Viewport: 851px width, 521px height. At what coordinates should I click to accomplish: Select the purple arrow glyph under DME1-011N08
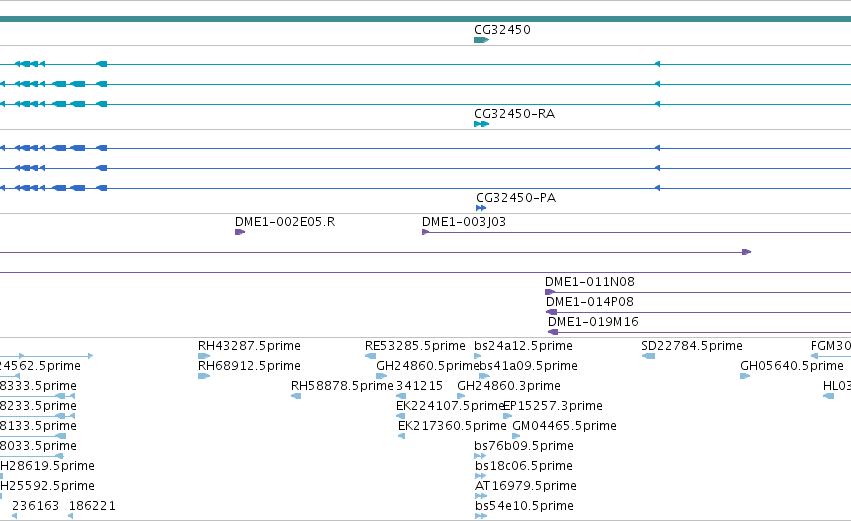[550, 292]
